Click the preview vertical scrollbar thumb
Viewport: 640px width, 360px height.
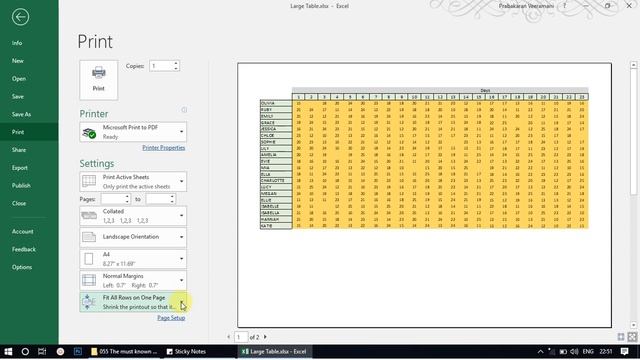pyautogui.click(x=633, y=131)
